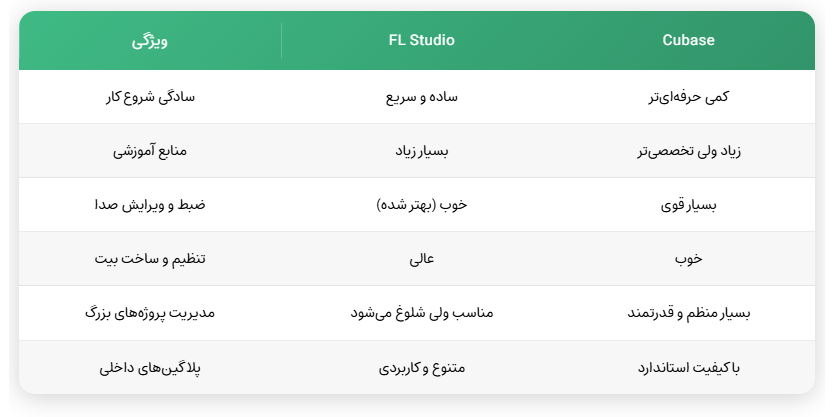Select the ضبط و ویرایش صدا label
The image size is (832, 417).
coord(150,205)
